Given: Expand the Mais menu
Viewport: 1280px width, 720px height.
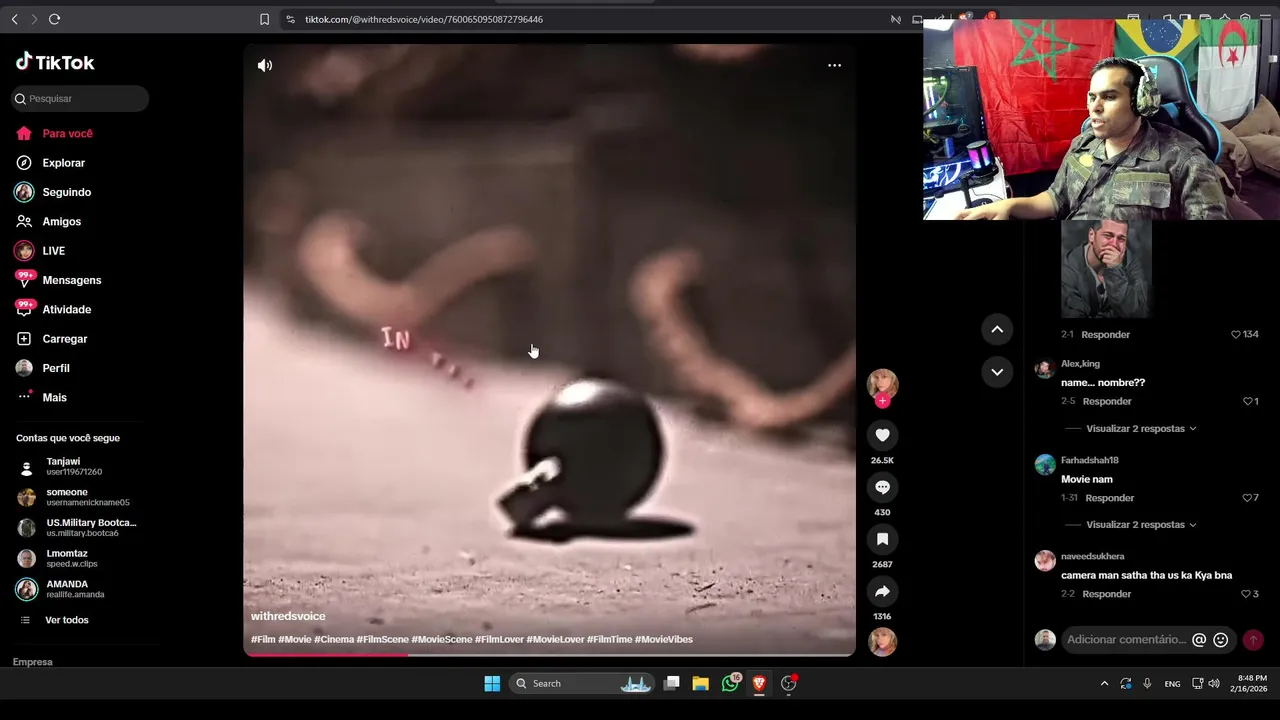Looking at the screenshot, I should (x=54, y=397).
